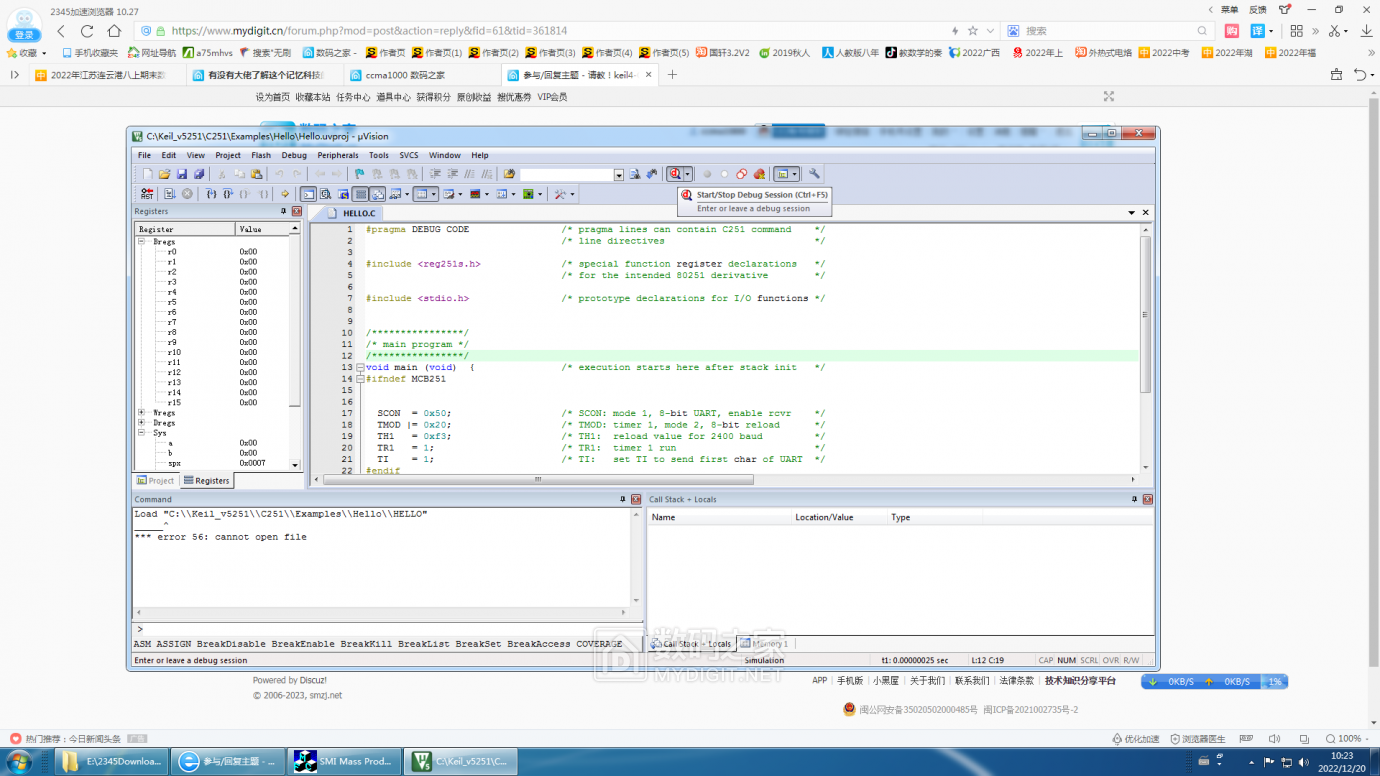
Task: Click the Disable All Breakpoints icon
Action: pos(742,174)
